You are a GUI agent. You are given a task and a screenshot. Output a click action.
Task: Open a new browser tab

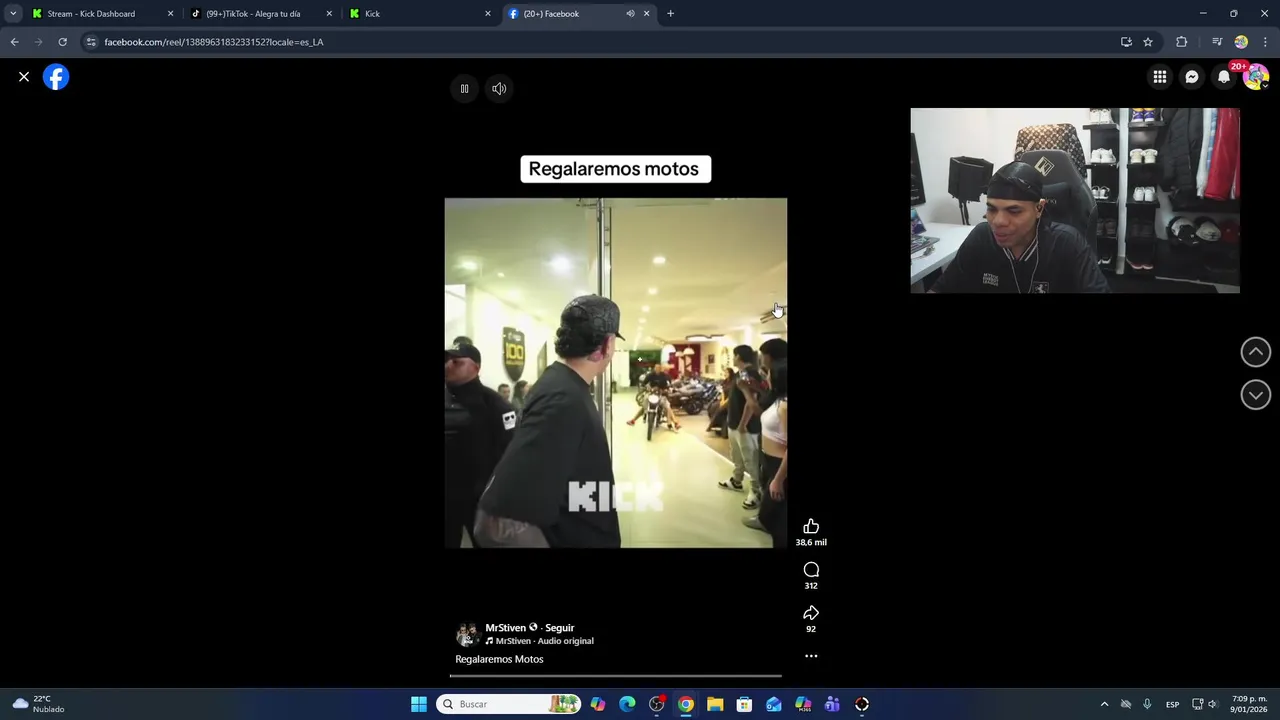671,14
